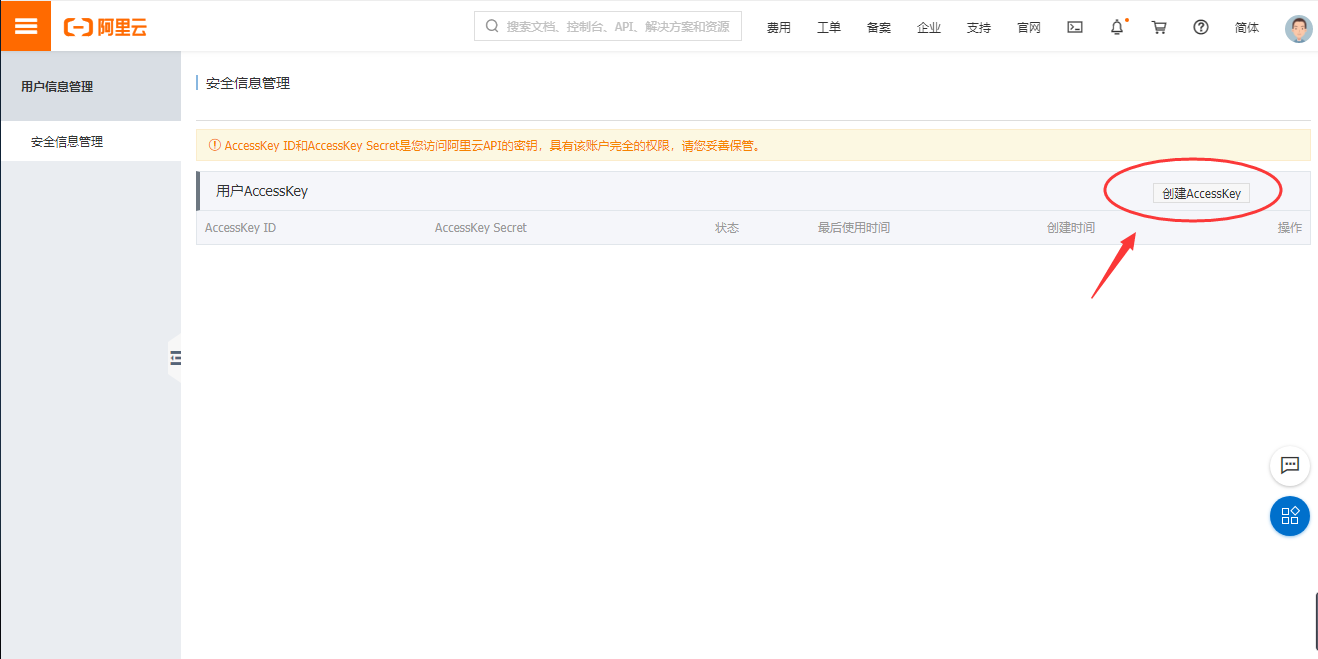This screenshot has width=1318, height=659.
Task: Open the account menu from the avatar
Action: (x=1297, y=28)
